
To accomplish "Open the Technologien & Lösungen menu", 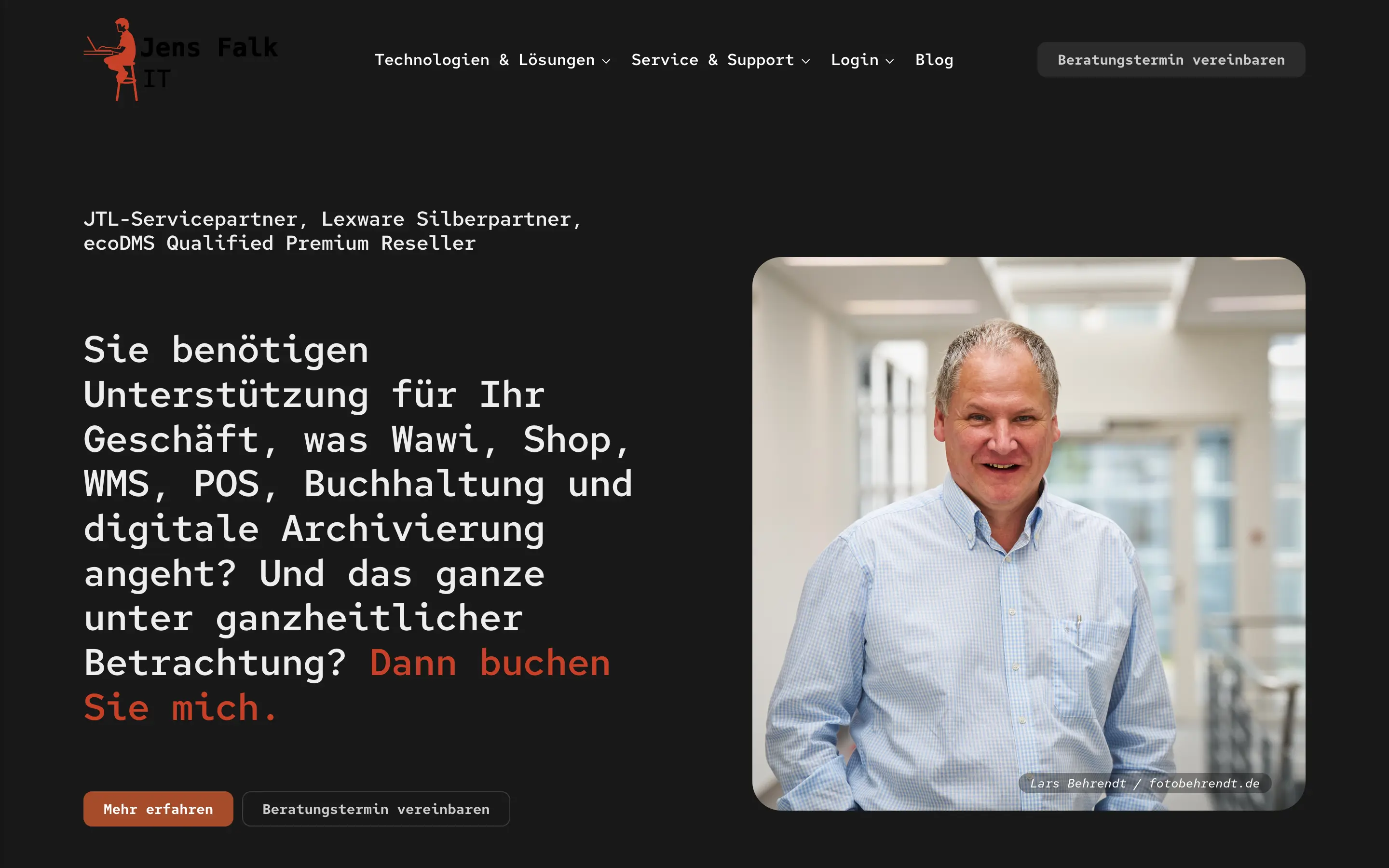I will [484, 60].
